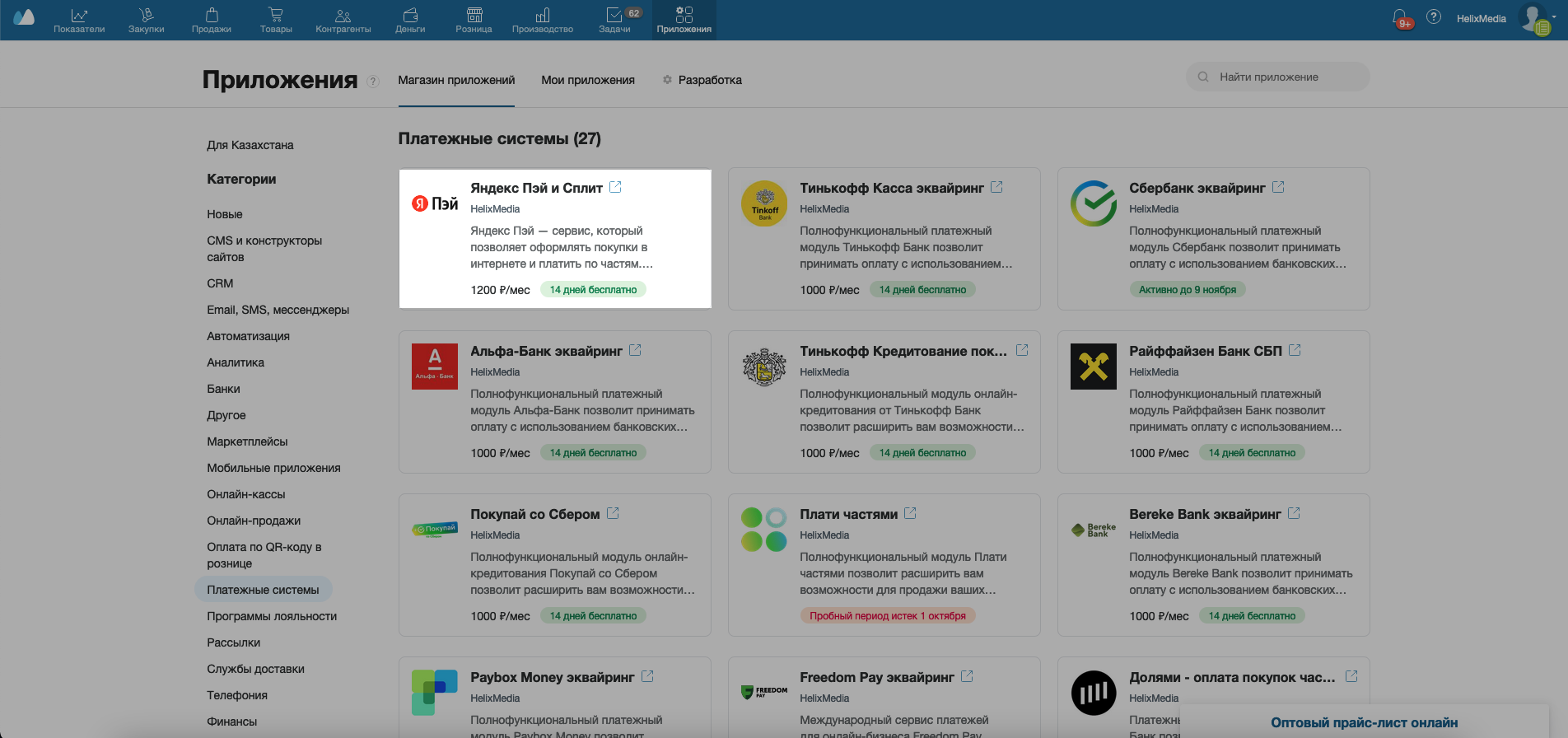This screenshot has width=1568, height=738.
Task: Open external link icon for Тинькофф Касса эквайринг
Action: (x=996, y=187)
